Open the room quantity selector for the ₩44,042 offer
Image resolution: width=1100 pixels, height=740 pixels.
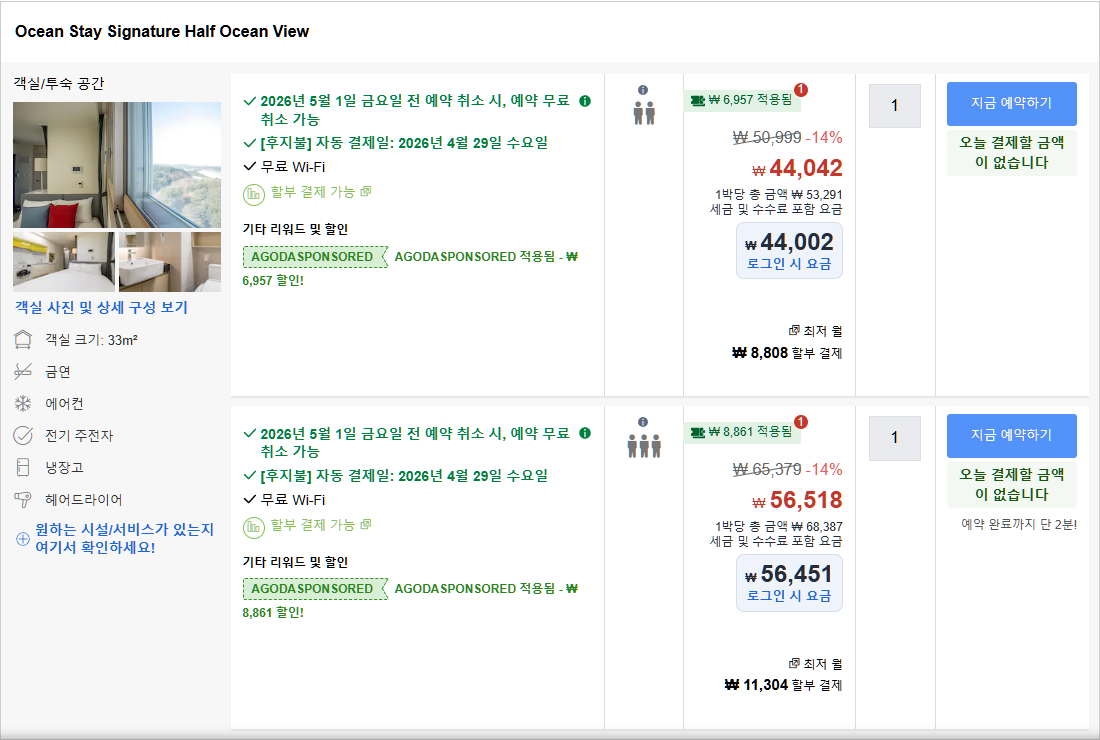point(894,105)
